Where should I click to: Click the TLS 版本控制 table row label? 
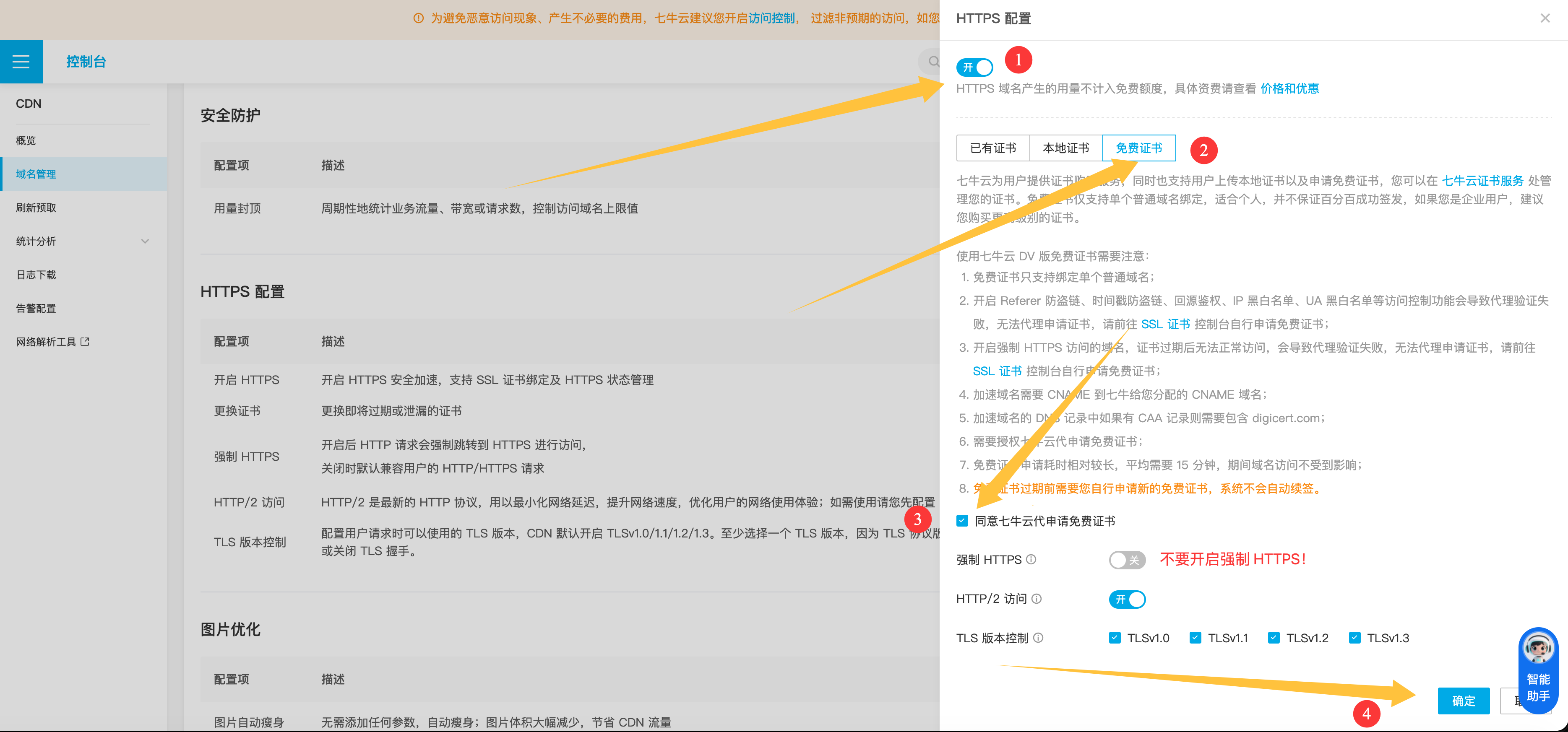click(250, 542)
